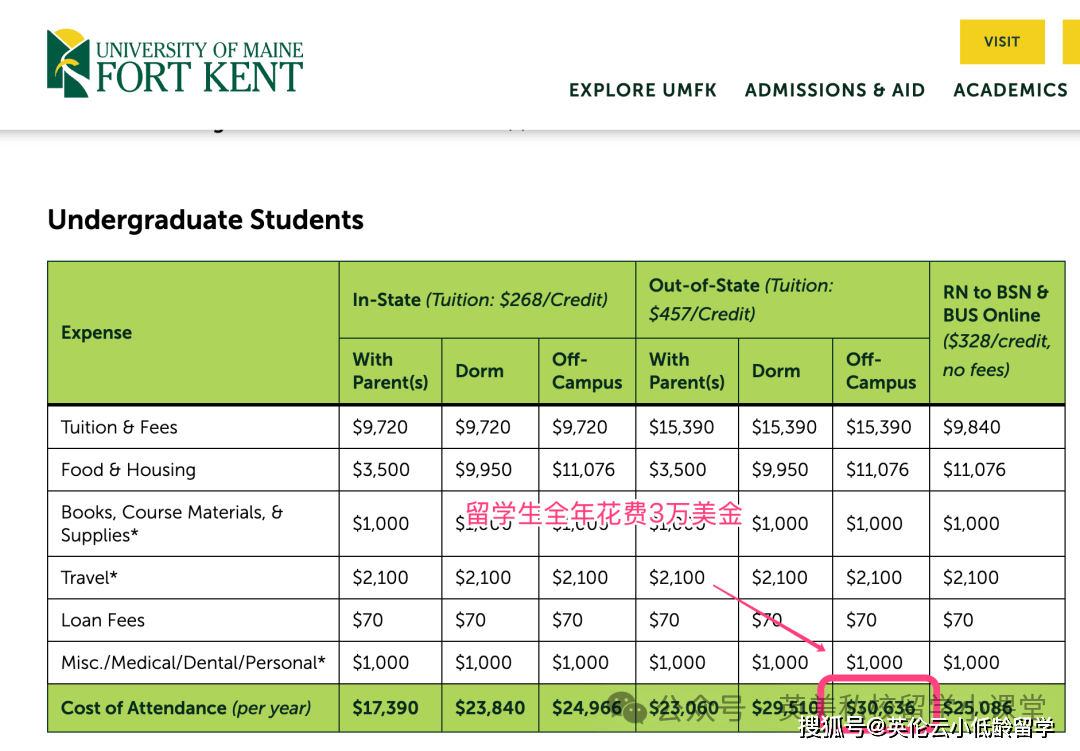Viewport: 1080px width, 751px height.
Task: Click the In-State tuition header cell
Action: [480, 299]
